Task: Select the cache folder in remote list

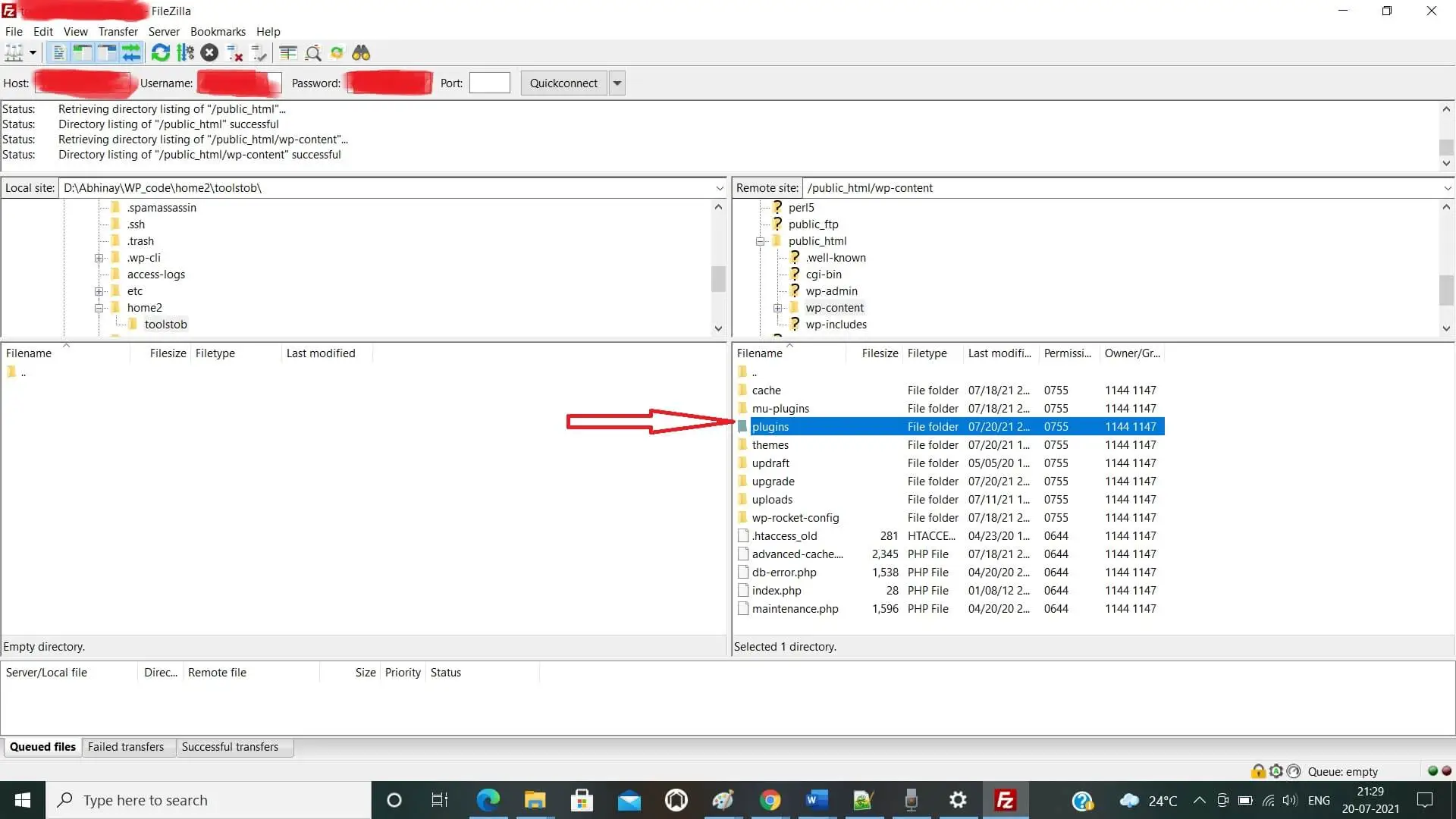Action: pos(766,391)
